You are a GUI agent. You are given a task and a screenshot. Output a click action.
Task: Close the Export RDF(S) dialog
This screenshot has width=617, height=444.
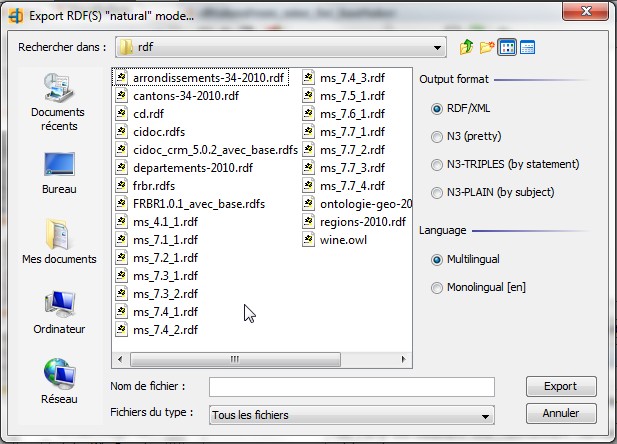click(x=586, y=11)
